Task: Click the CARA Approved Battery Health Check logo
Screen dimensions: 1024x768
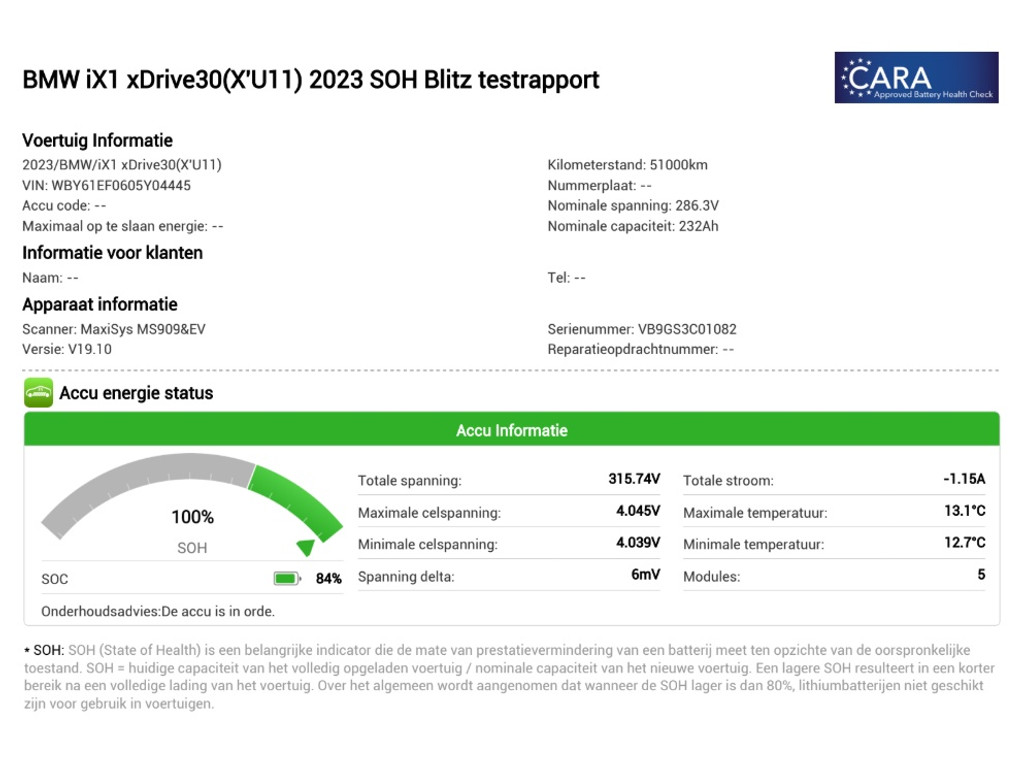Action: click(x=916, y=77)
